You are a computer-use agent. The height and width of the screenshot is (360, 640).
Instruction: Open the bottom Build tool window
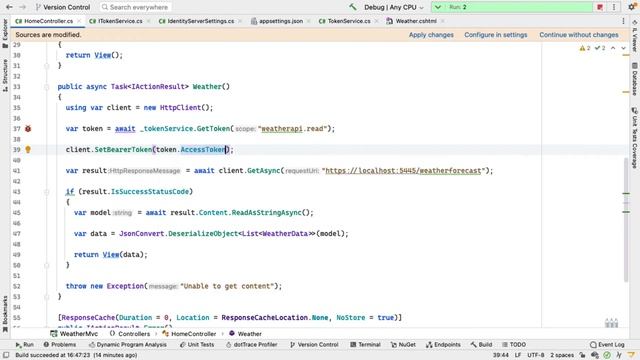(481, 344)
